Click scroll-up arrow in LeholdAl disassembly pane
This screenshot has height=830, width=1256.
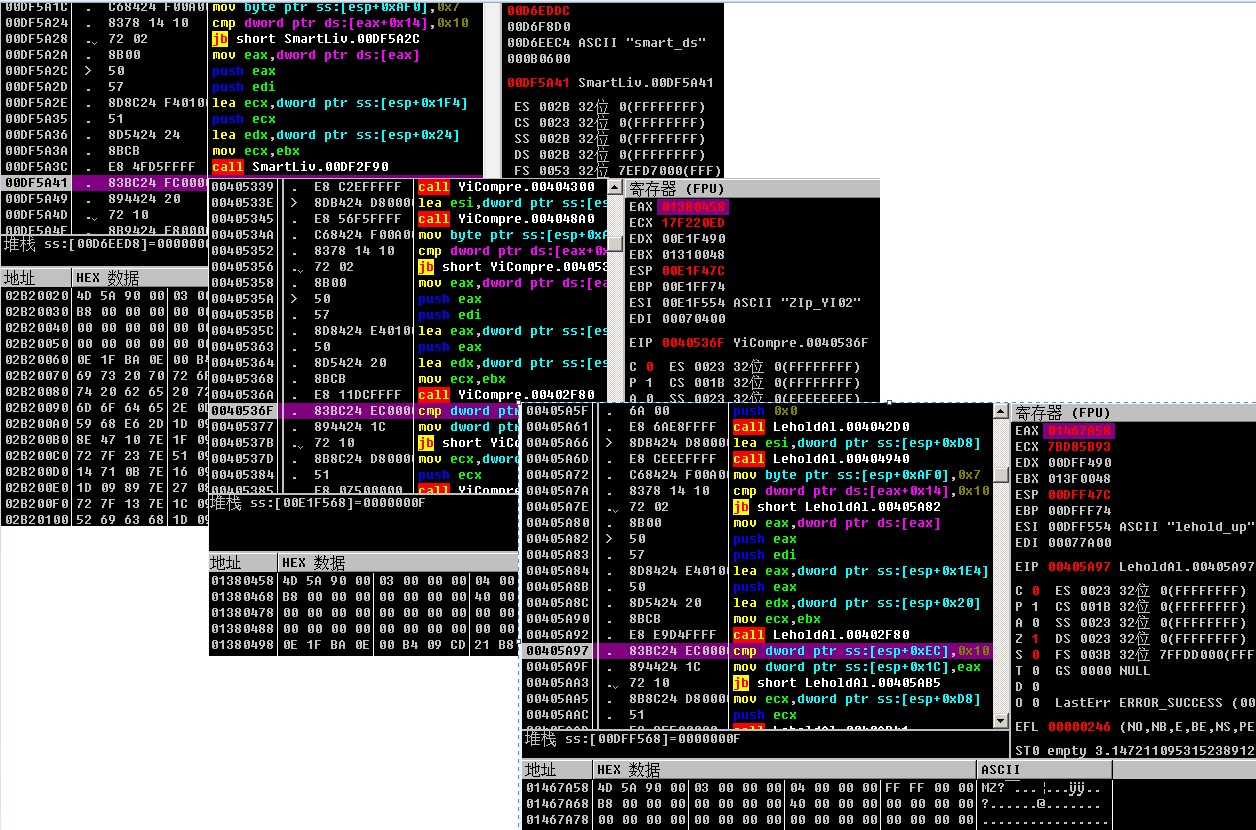pyautogui.click(x=1000, y=411)
